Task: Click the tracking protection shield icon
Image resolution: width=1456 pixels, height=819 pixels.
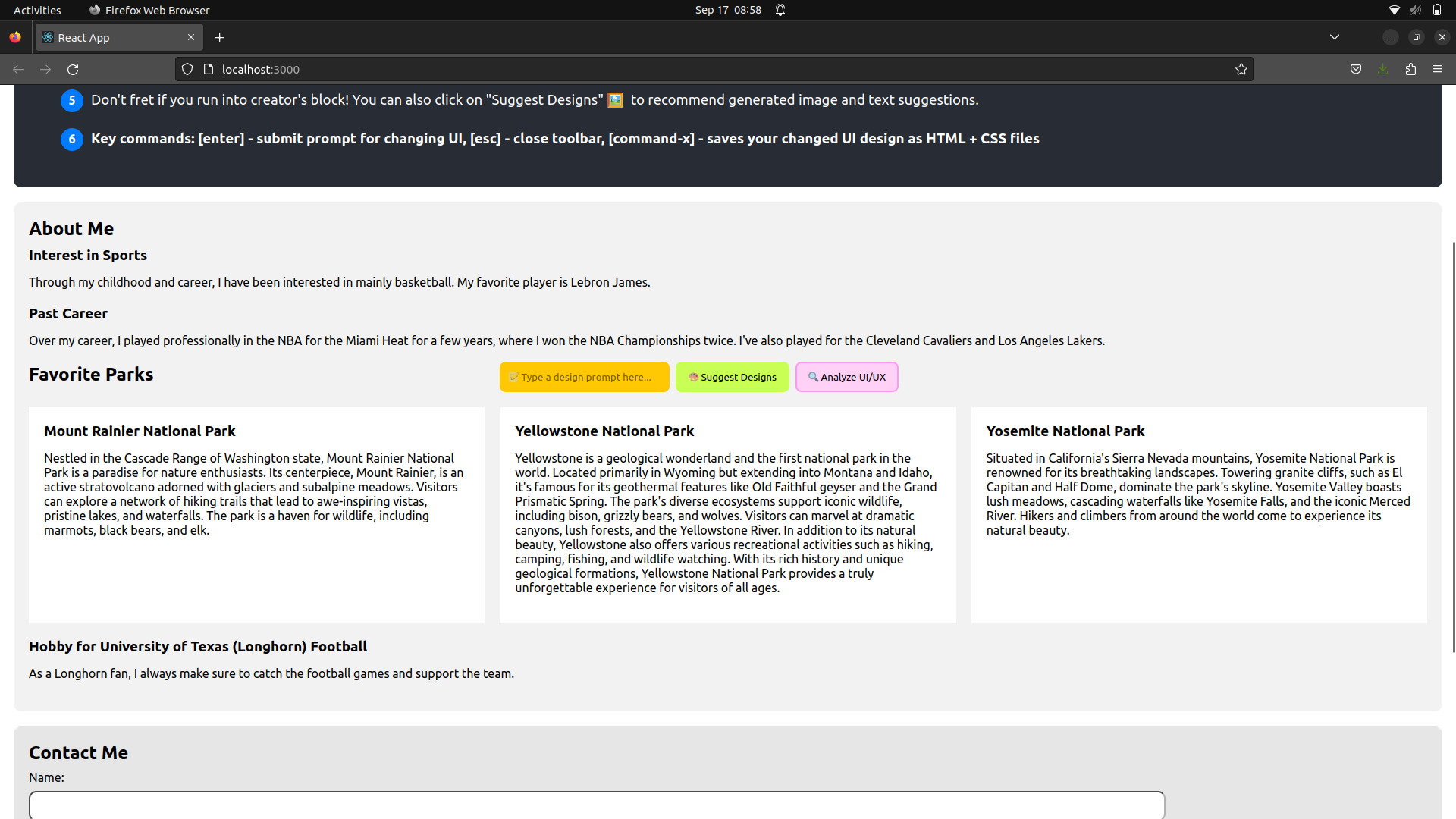Action: (x=187, y=69)
